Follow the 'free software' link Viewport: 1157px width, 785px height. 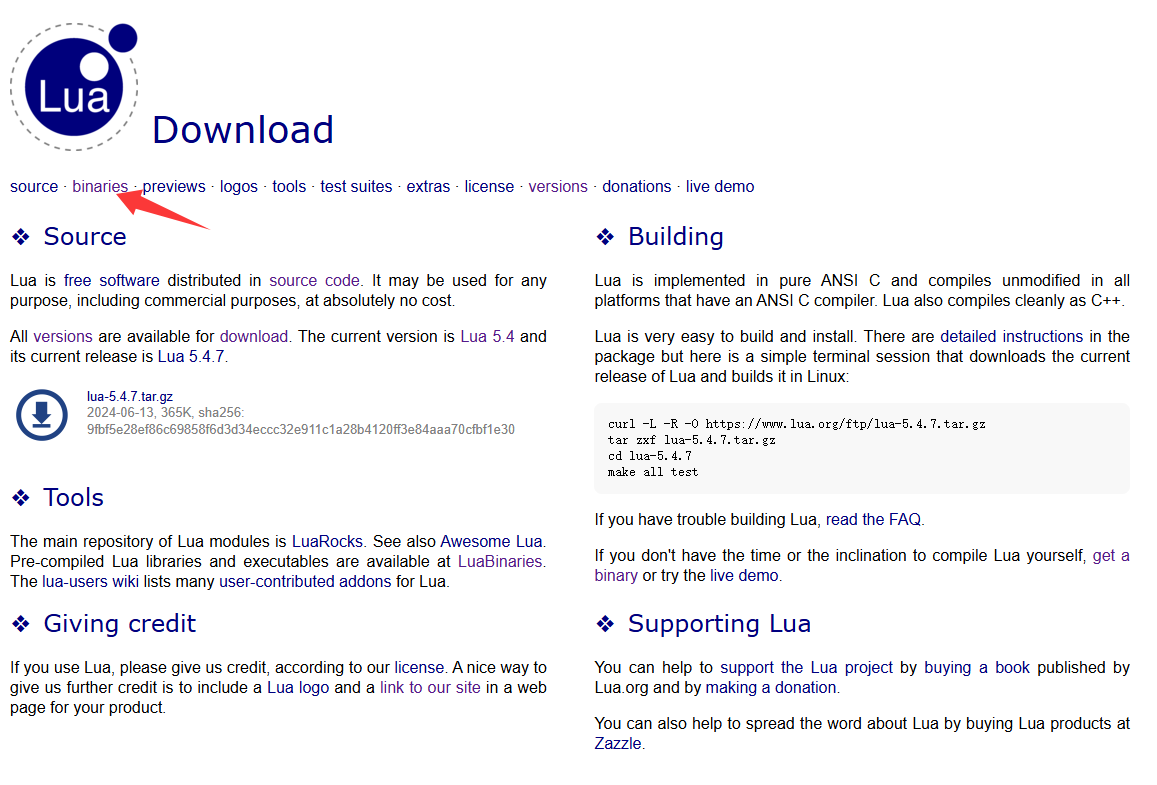111,280
